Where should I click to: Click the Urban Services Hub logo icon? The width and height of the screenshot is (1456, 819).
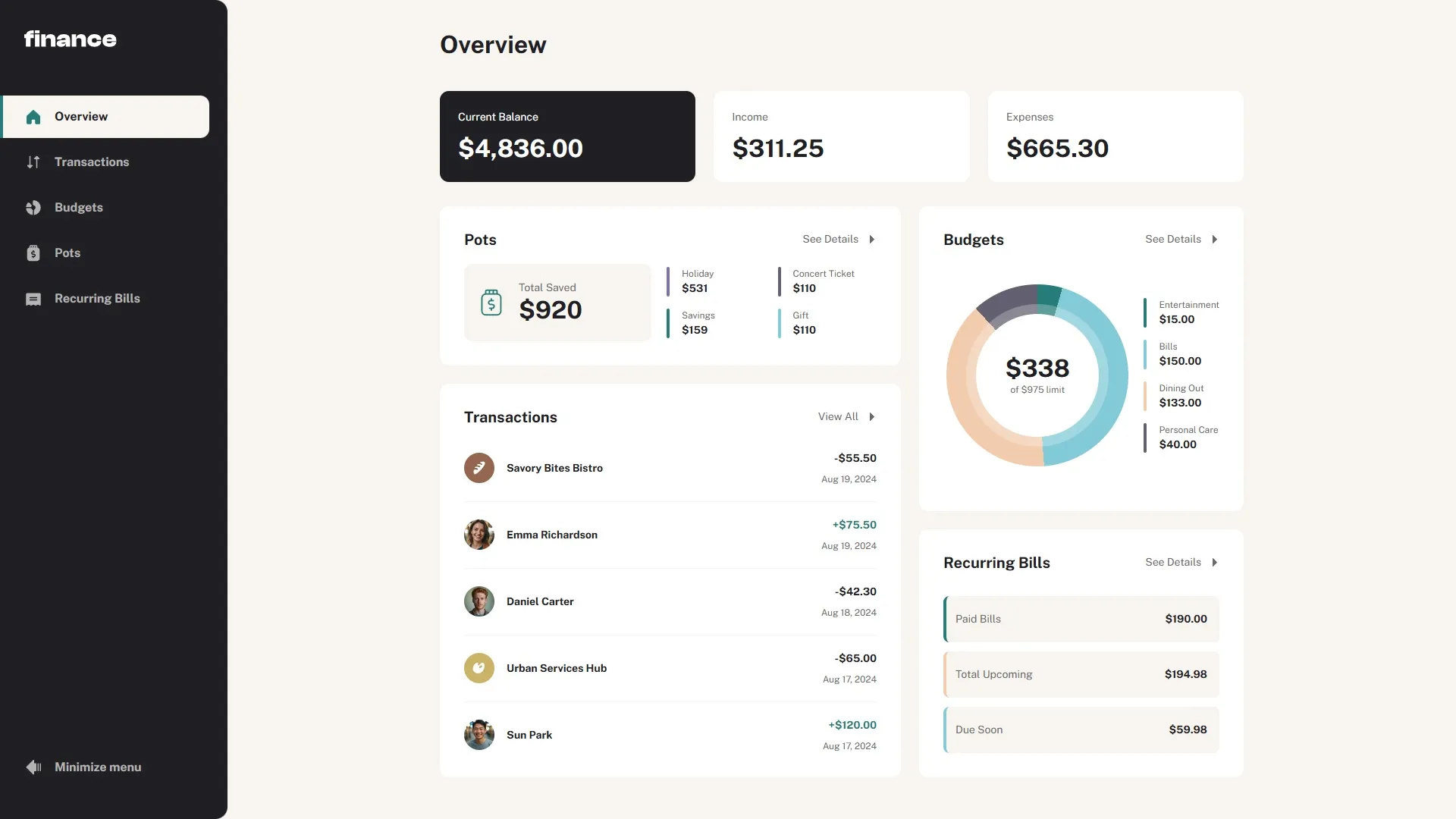[x=479, y=668]
